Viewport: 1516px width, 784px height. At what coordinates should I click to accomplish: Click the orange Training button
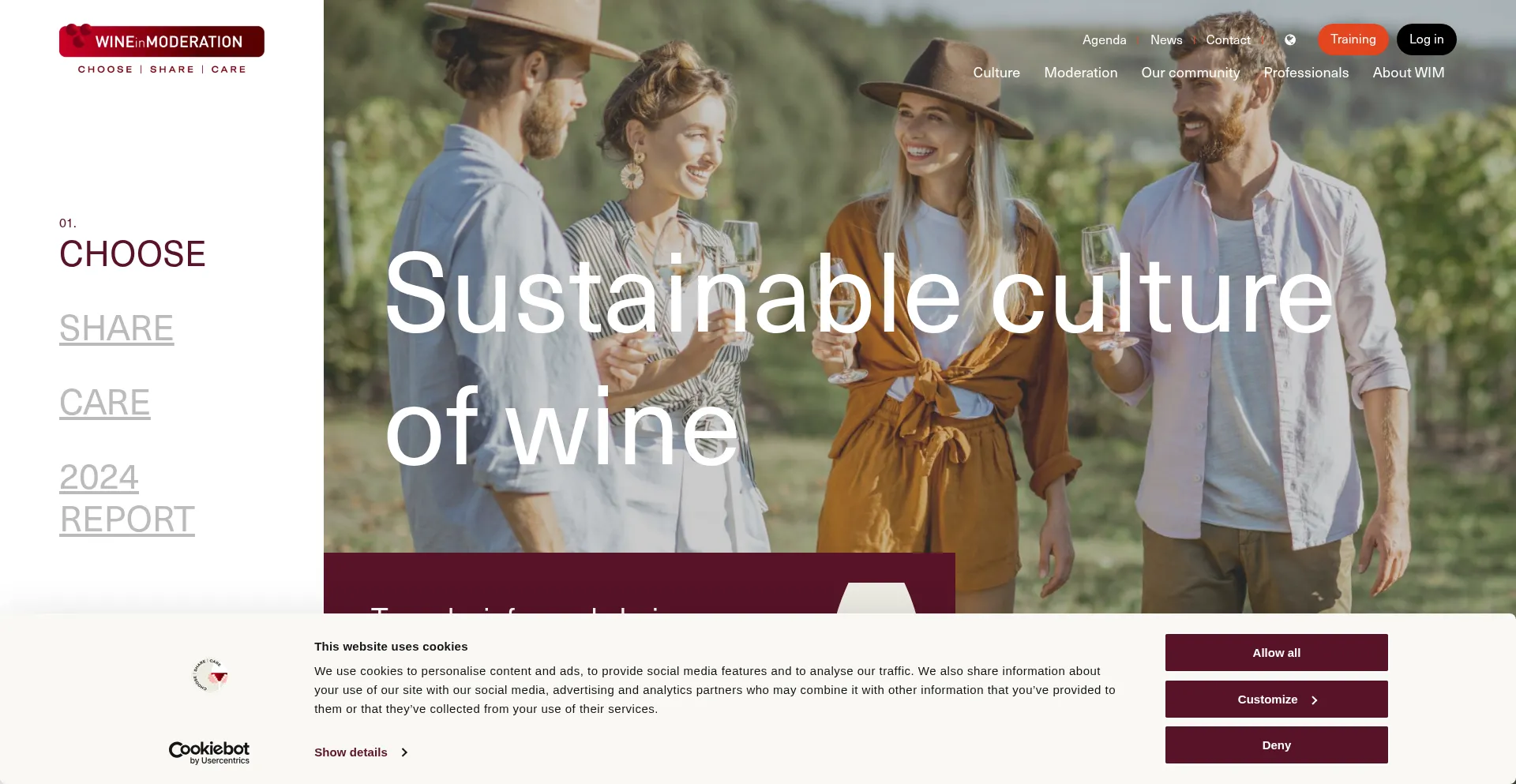[x=1353, y=39]
